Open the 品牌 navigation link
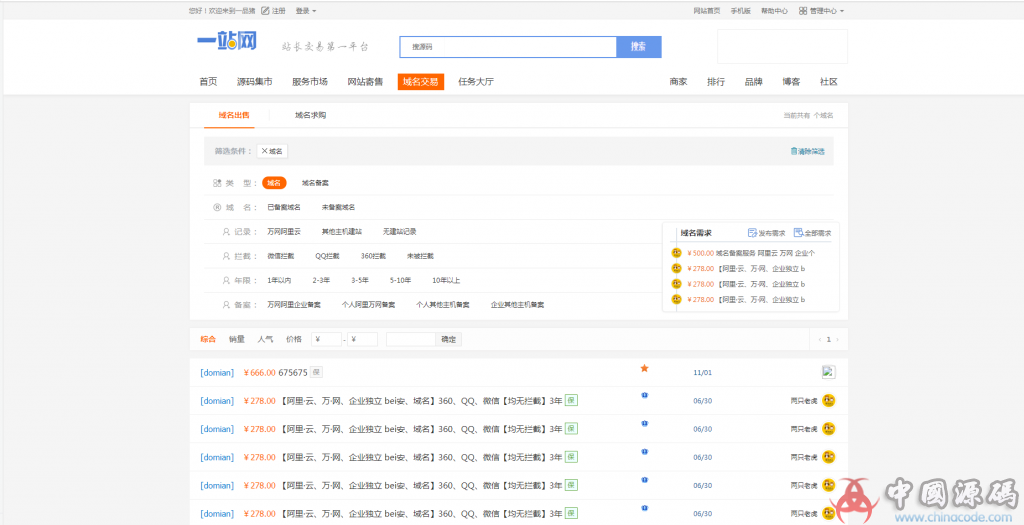This screenshot has width=1024, height=525. 754,82
